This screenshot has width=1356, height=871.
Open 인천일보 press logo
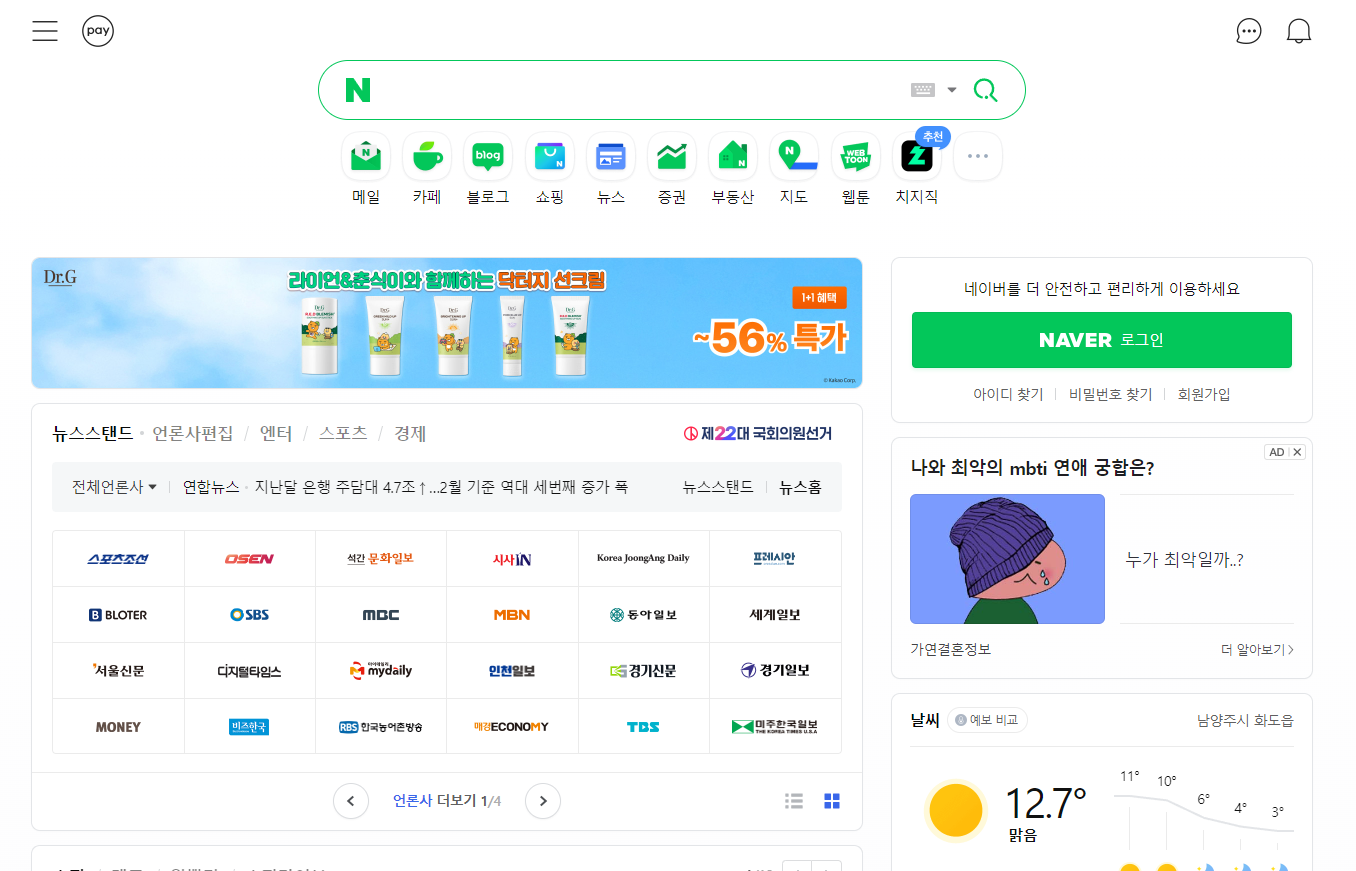[x=512, y=670]
